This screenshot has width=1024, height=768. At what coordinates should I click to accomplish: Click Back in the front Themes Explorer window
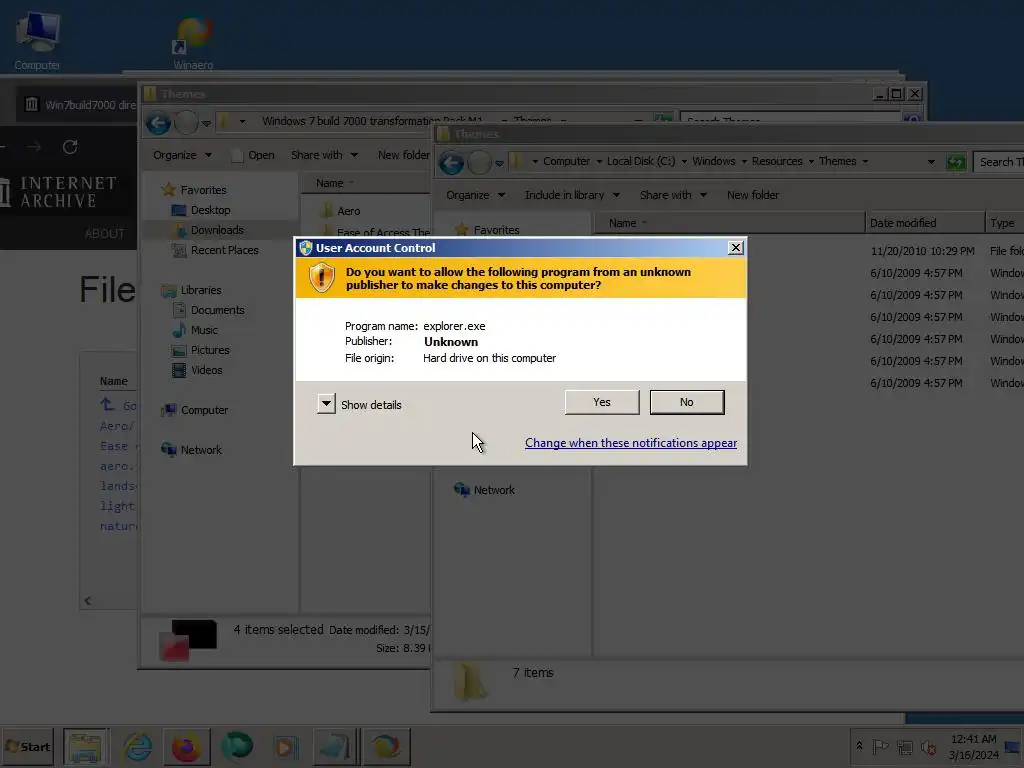451,163
